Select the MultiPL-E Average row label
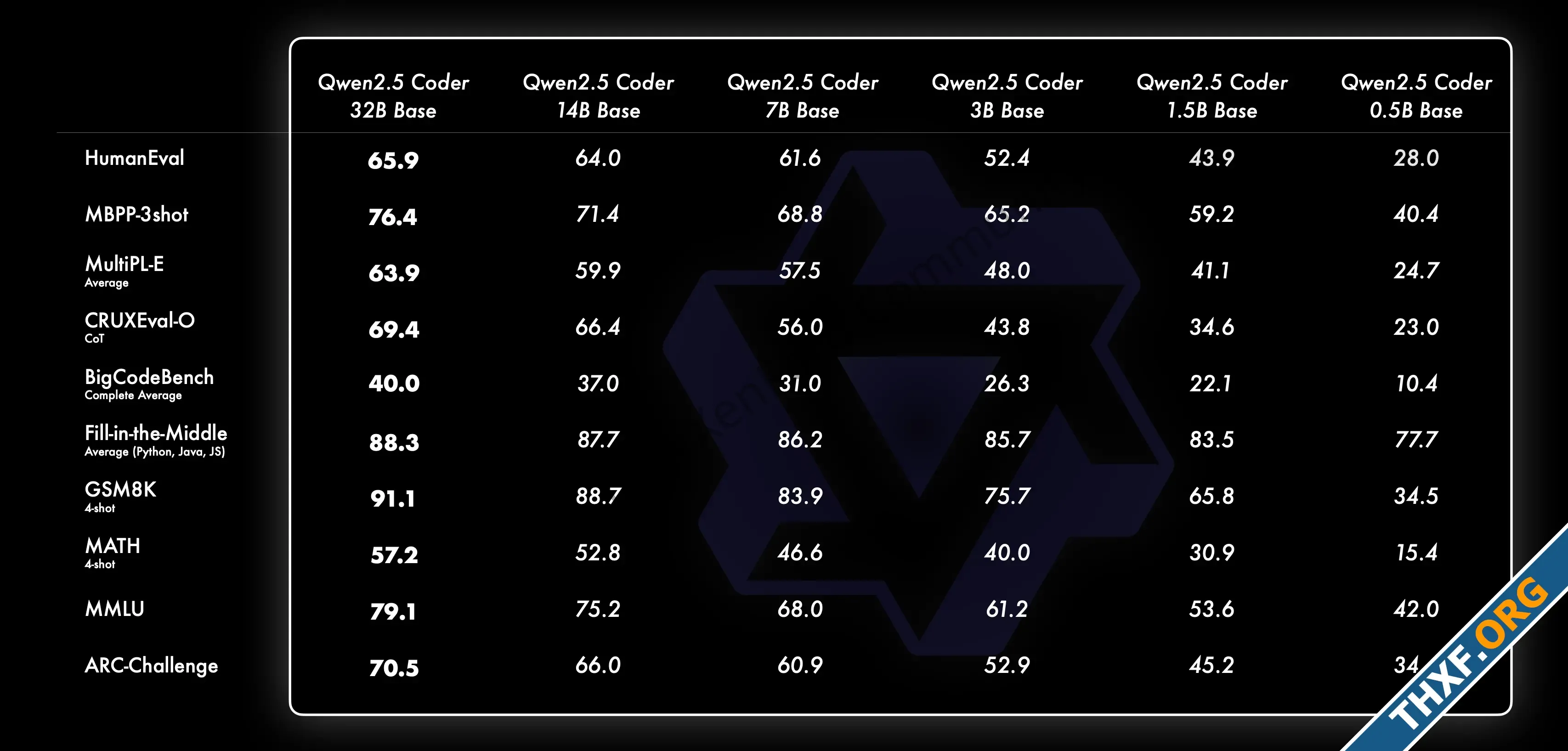 (124, 271)
